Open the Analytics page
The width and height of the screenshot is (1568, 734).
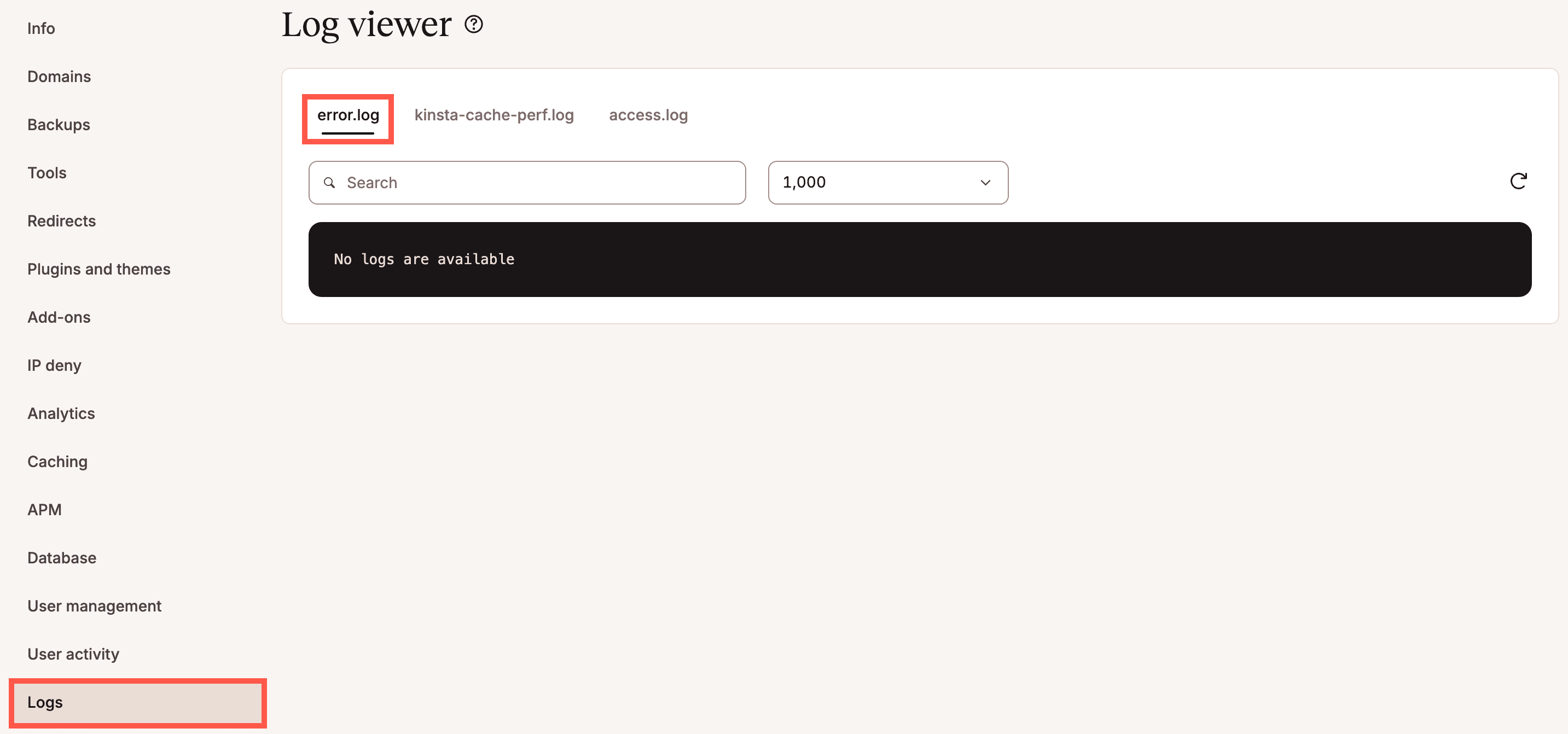(61, 413)
